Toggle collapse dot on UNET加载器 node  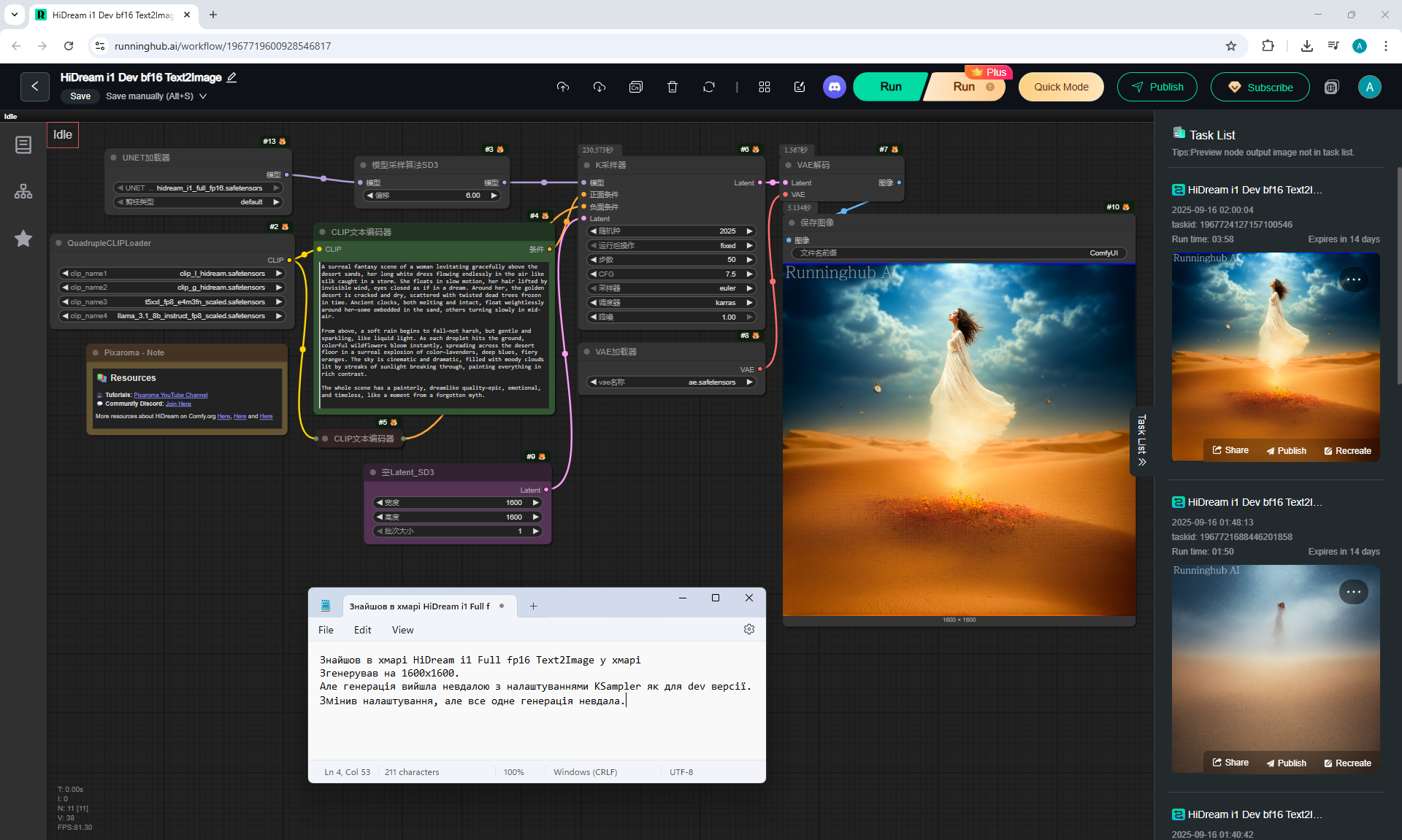coord(114,158)
